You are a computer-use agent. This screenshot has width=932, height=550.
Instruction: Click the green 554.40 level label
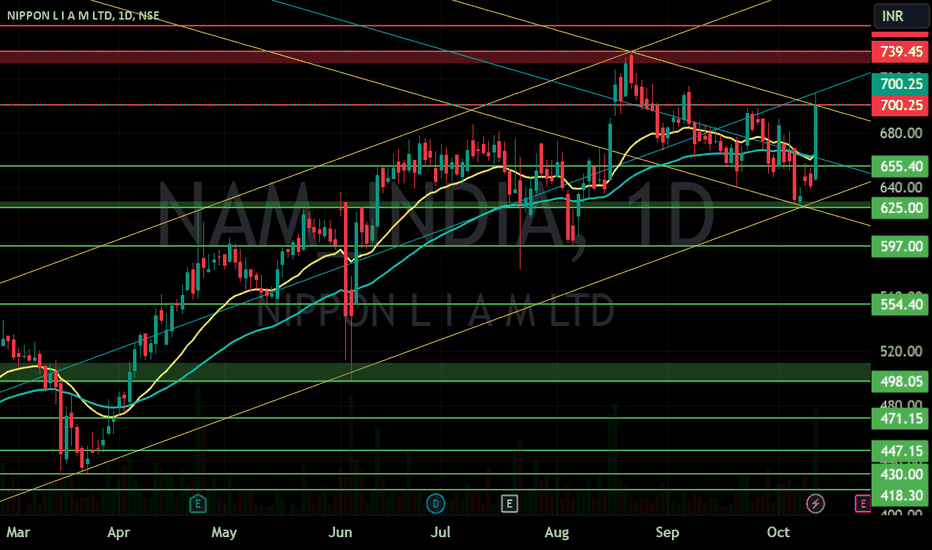[x=900, y=304]
